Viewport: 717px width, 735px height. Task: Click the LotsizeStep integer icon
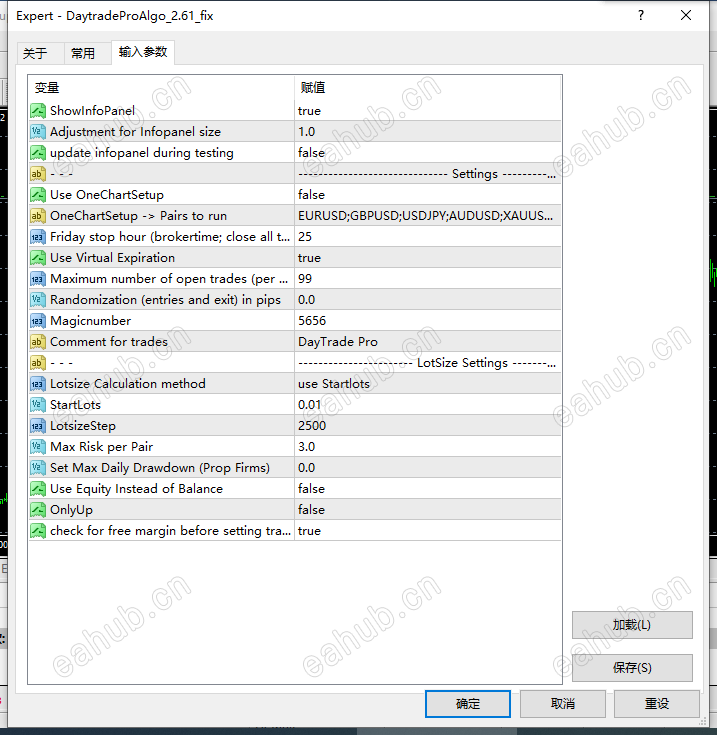pos(38,426)
